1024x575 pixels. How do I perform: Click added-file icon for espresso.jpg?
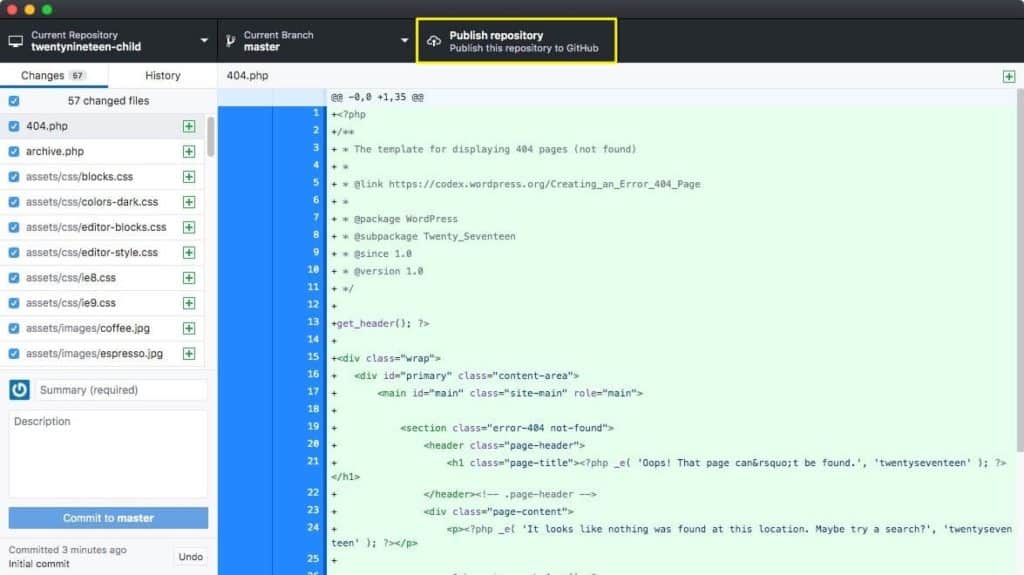coord(189,353)
